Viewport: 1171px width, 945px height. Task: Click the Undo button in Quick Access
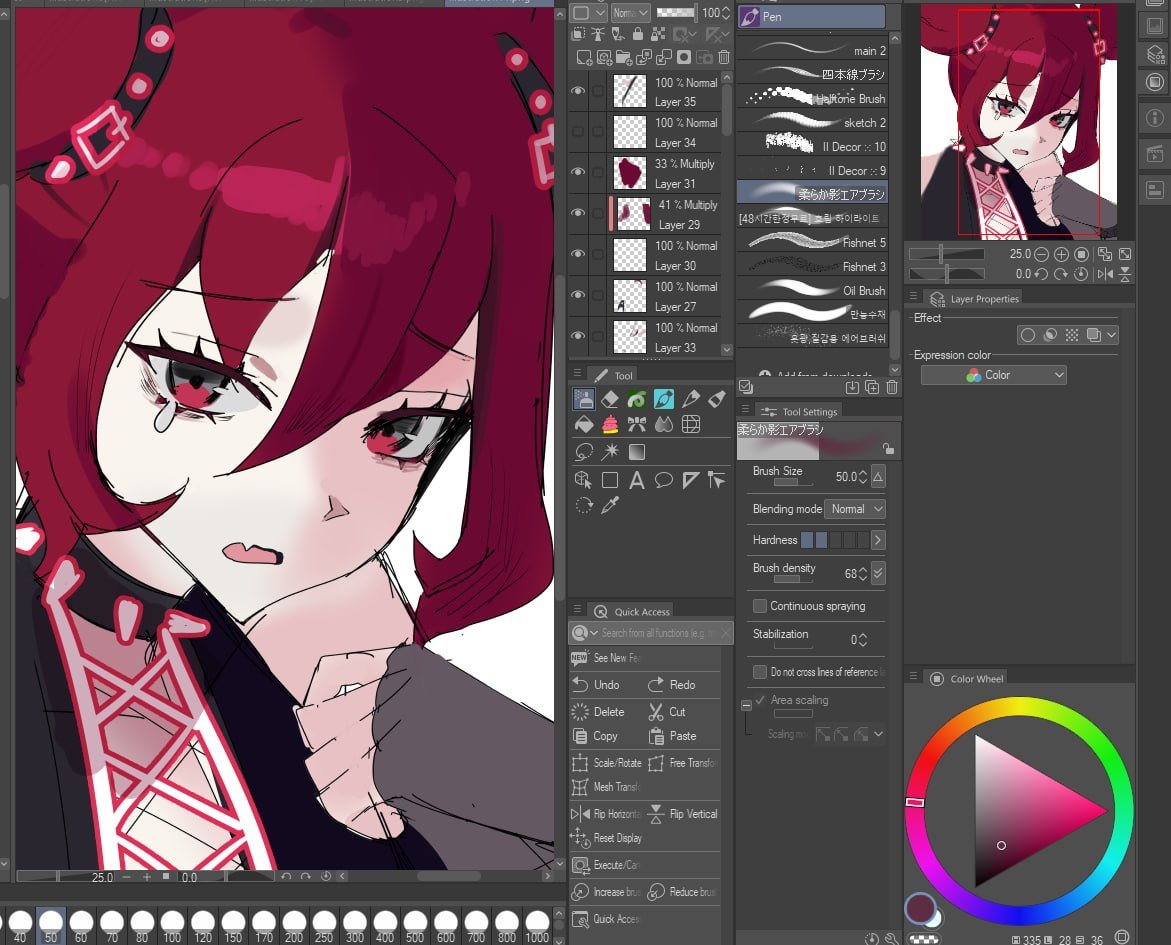click(596, 684)
